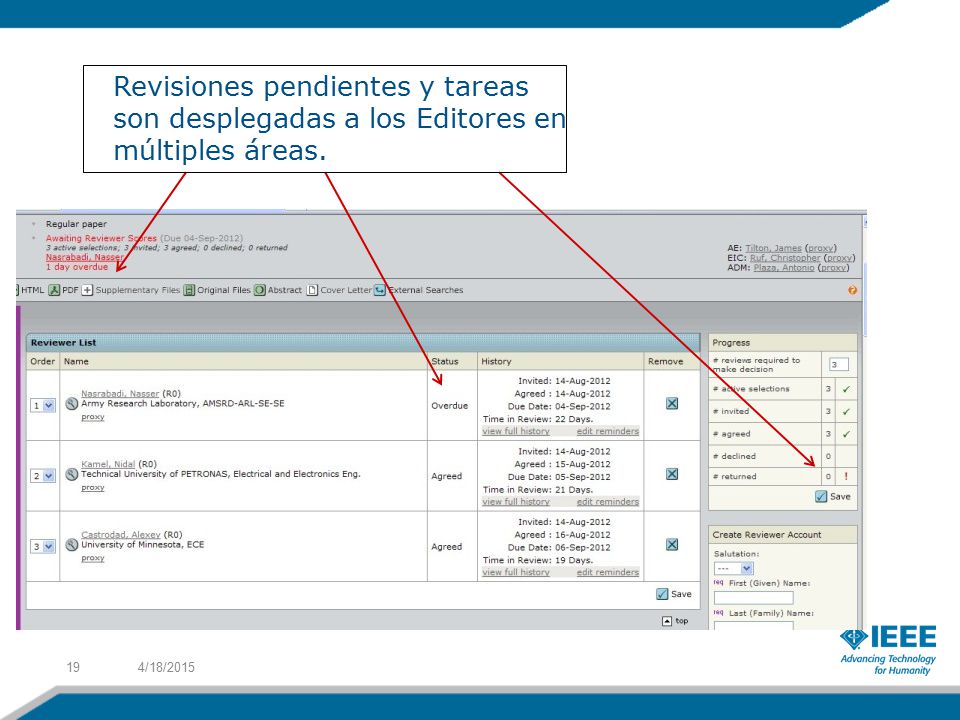960x720 pixels.
Task: Open the PDF proof icon
Action: click(54, 290)
